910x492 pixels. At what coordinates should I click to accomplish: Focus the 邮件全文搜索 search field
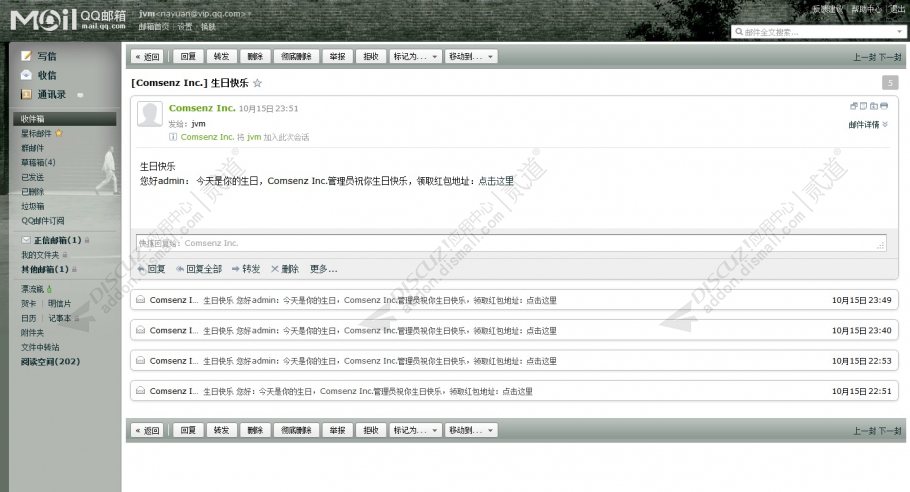pos(813,32)
